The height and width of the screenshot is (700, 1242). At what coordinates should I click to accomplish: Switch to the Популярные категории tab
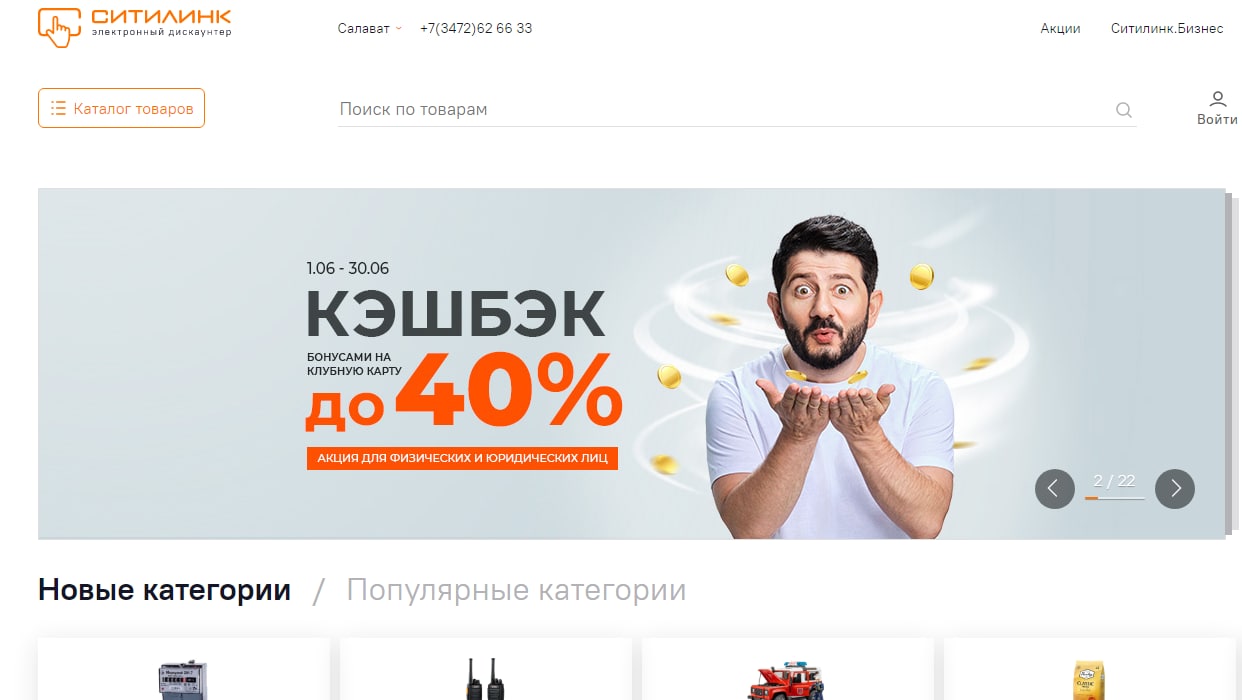516,590
